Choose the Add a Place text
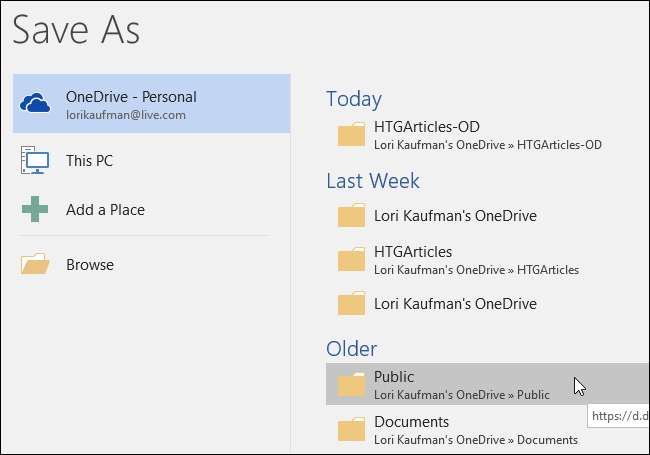 (x=105, y=210)
